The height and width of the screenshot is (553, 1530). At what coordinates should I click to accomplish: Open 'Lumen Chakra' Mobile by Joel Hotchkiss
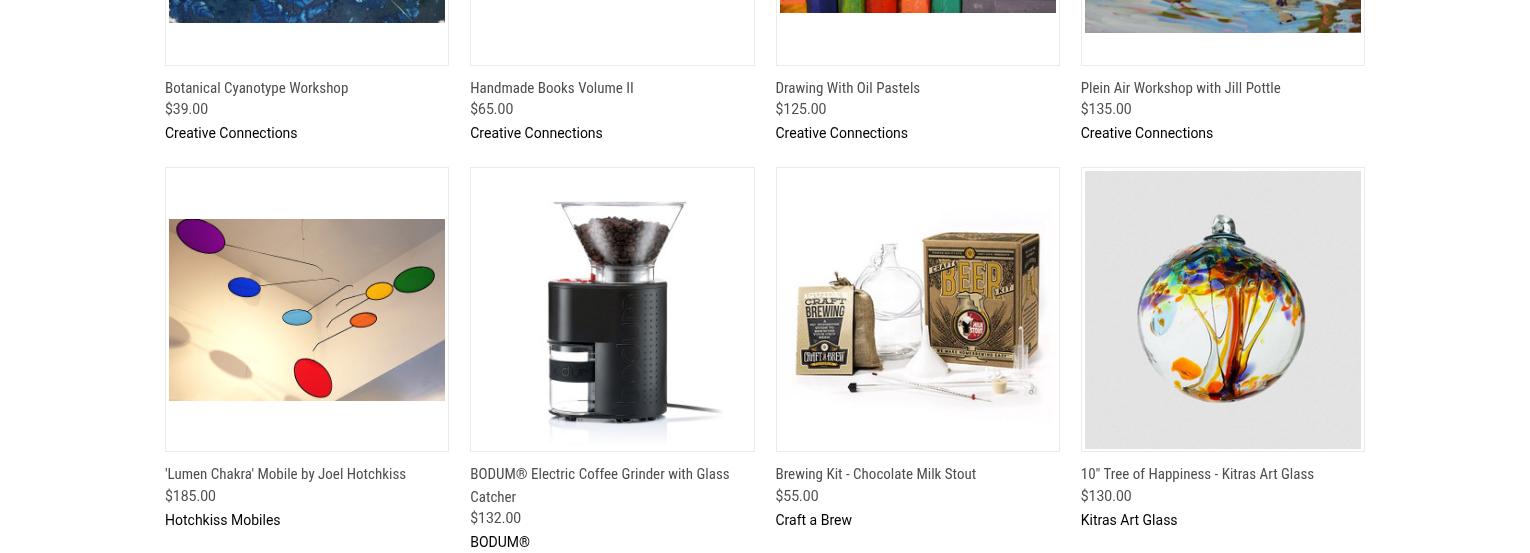[x=285, y=474]
